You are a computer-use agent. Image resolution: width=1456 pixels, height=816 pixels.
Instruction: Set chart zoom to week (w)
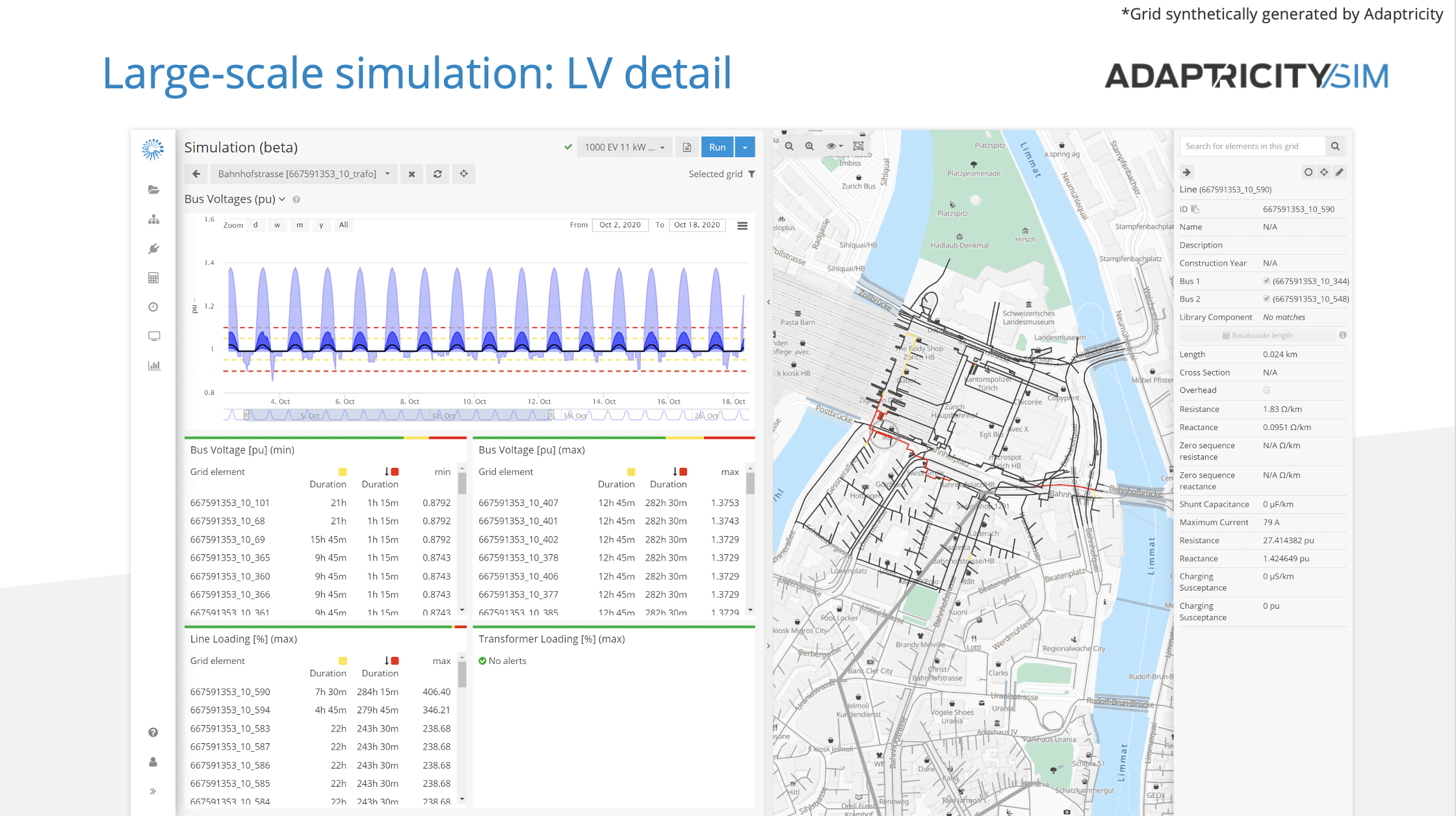[278, 225]
